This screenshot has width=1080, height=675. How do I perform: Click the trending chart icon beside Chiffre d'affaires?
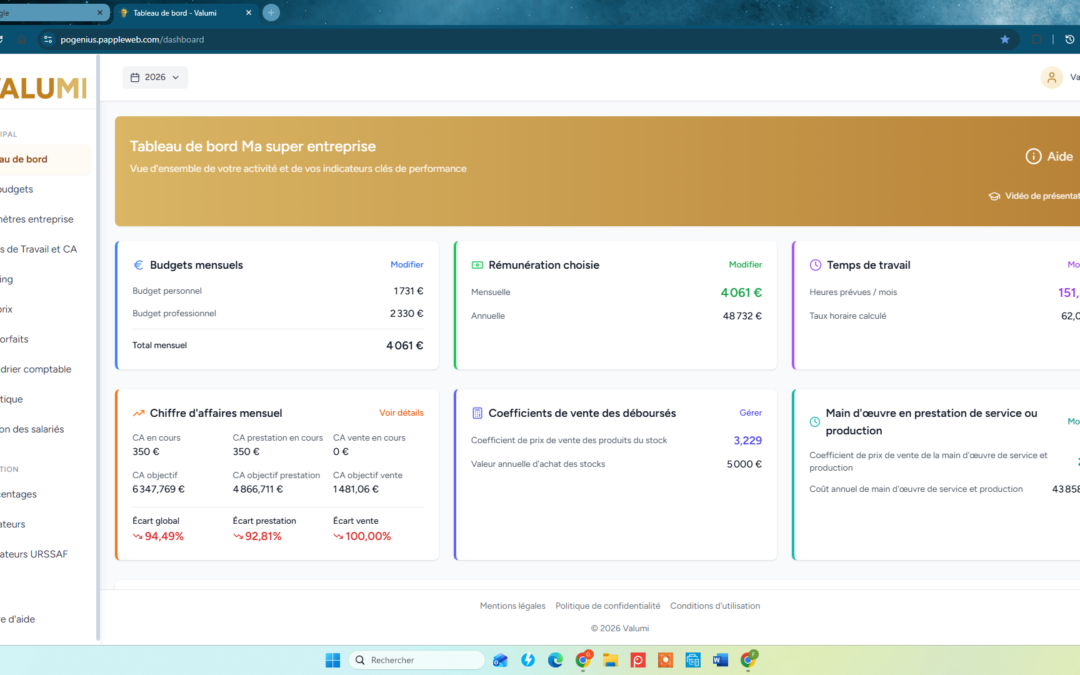tap(139, 413)
